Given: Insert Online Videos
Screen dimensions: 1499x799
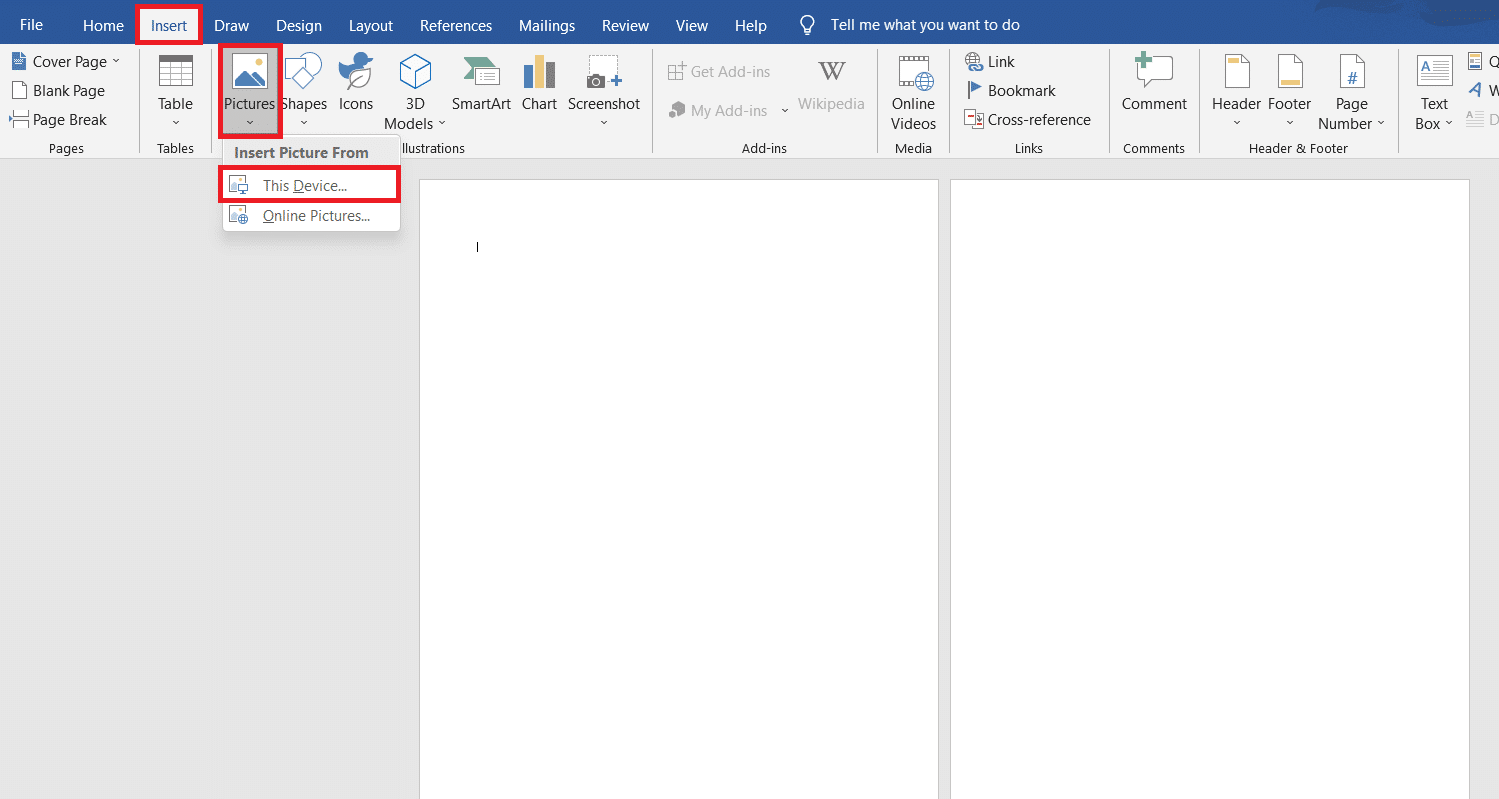Looking at the screenshot, I should [913, 93].
